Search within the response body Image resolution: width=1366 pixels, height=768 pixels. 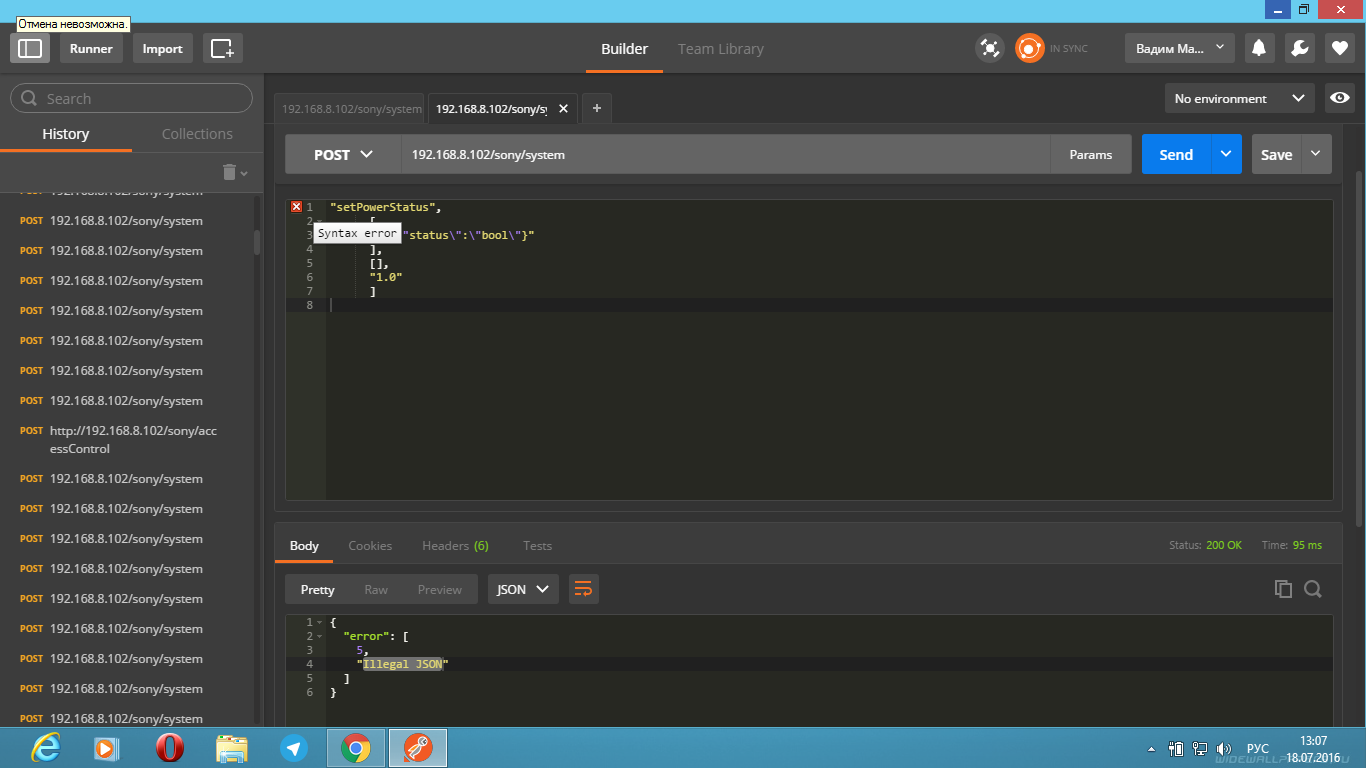coord(1313,589)
